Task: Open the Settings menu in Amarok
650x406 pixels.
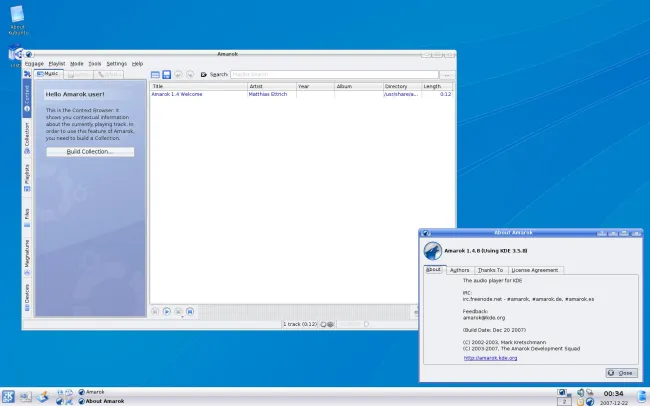Action: (x=116, y=64)
